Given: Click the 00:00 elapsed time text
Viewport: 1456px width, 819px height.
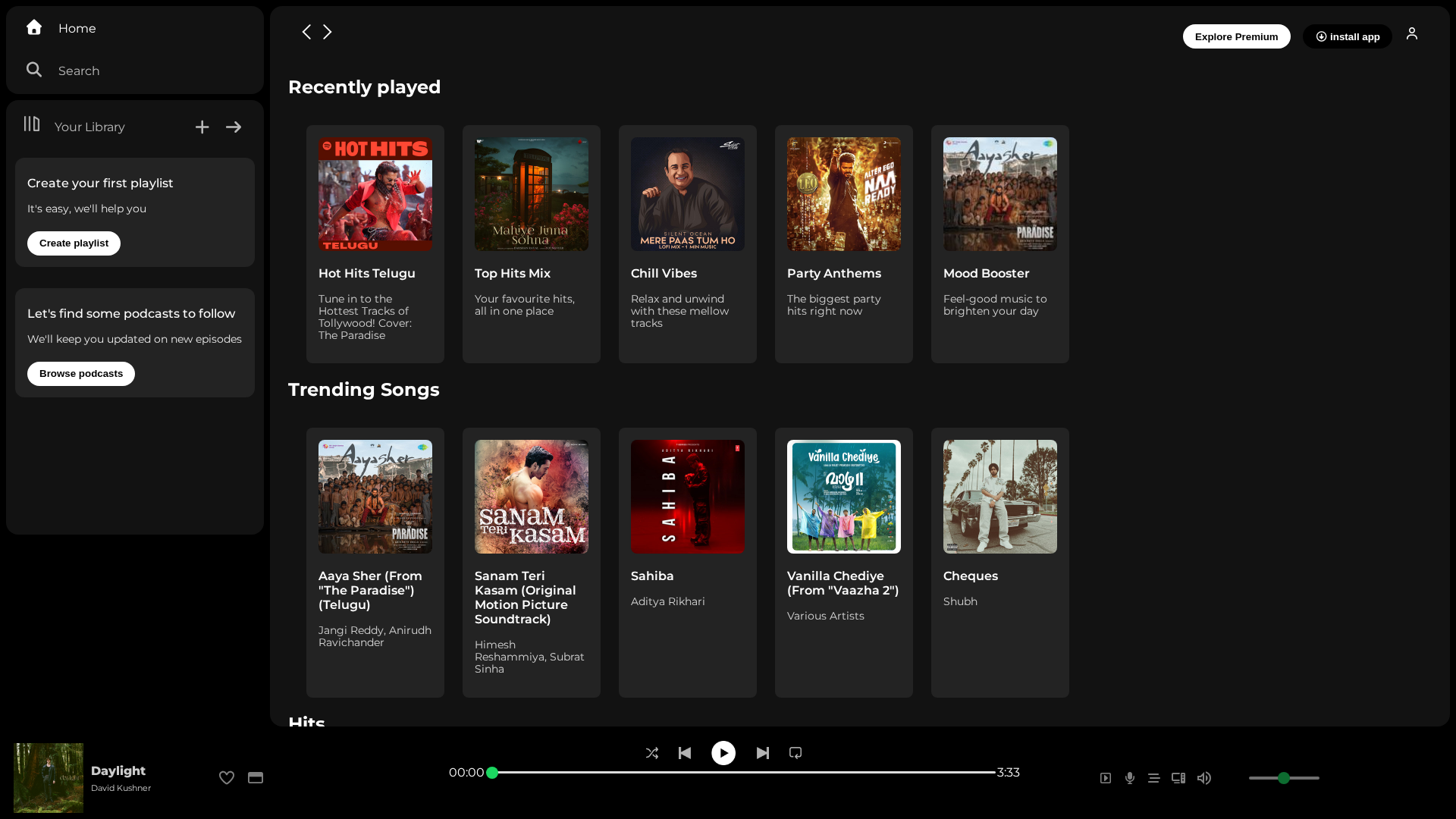Looking at the screenshot, I should [466, 773].
